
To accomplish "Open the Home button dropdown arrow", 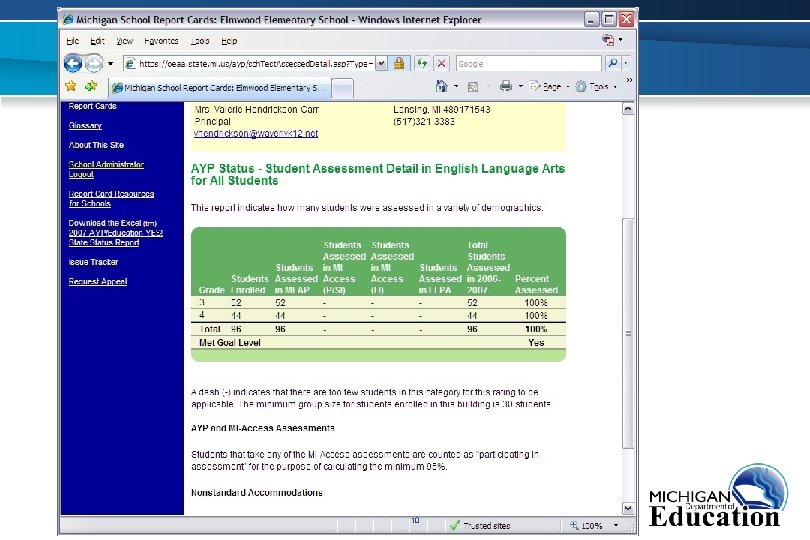I will 456,87.
